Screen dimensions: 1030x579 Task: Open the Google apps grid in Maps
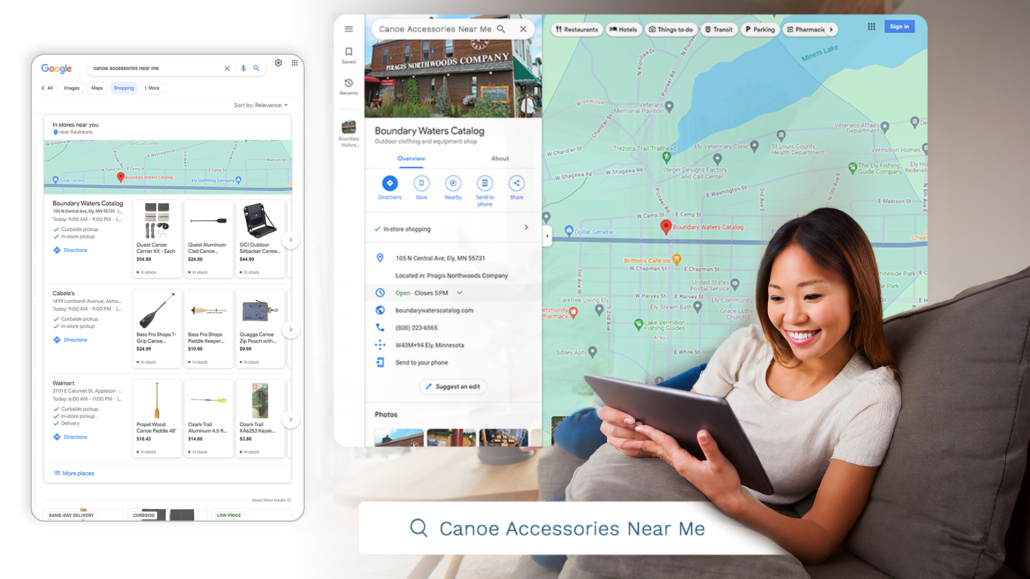(871, 27)
